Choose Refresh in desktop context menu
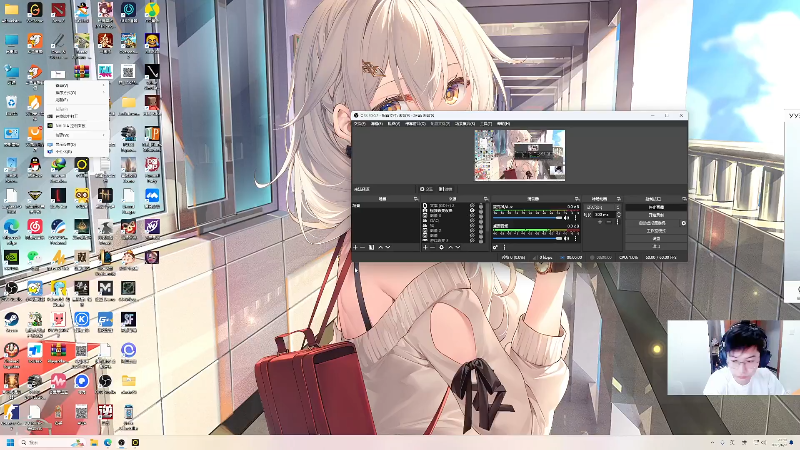This screenshot has height=450, width=800. [x=77, y=100]
